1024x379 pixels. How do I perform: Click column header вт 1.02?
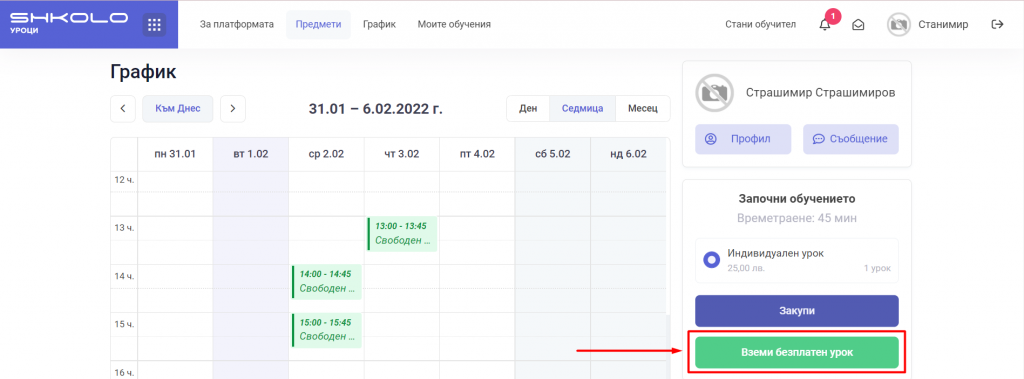coord(251,154)
